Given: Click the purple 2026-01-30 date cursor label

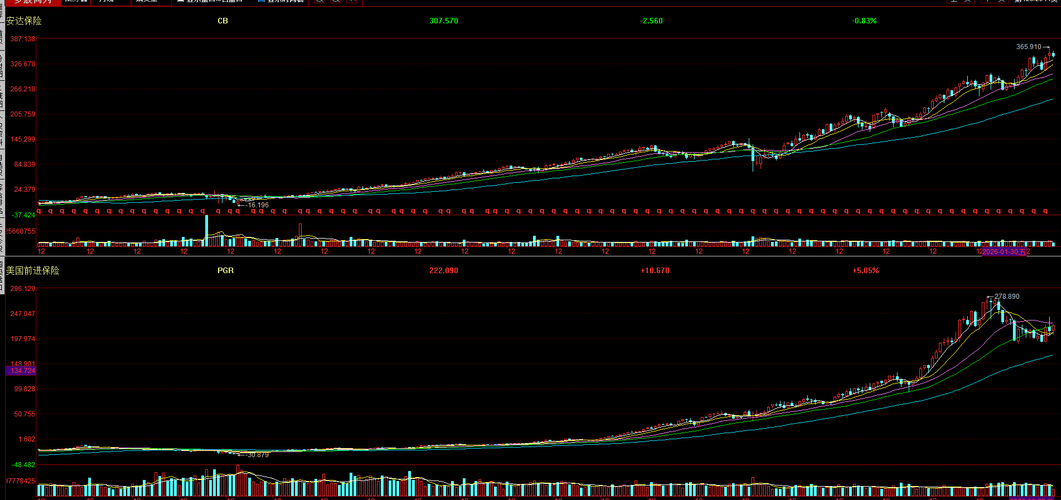Looking at the screenshot, I should (x=1006, y=252).
